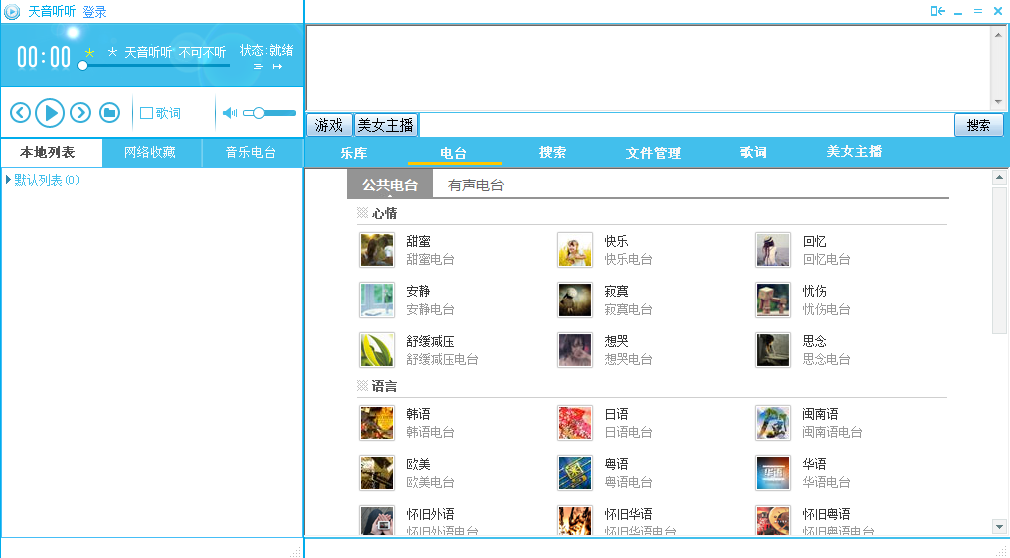Open the 快乐 station thumbnail
The image size is (1010, 558).
(575, 250)
